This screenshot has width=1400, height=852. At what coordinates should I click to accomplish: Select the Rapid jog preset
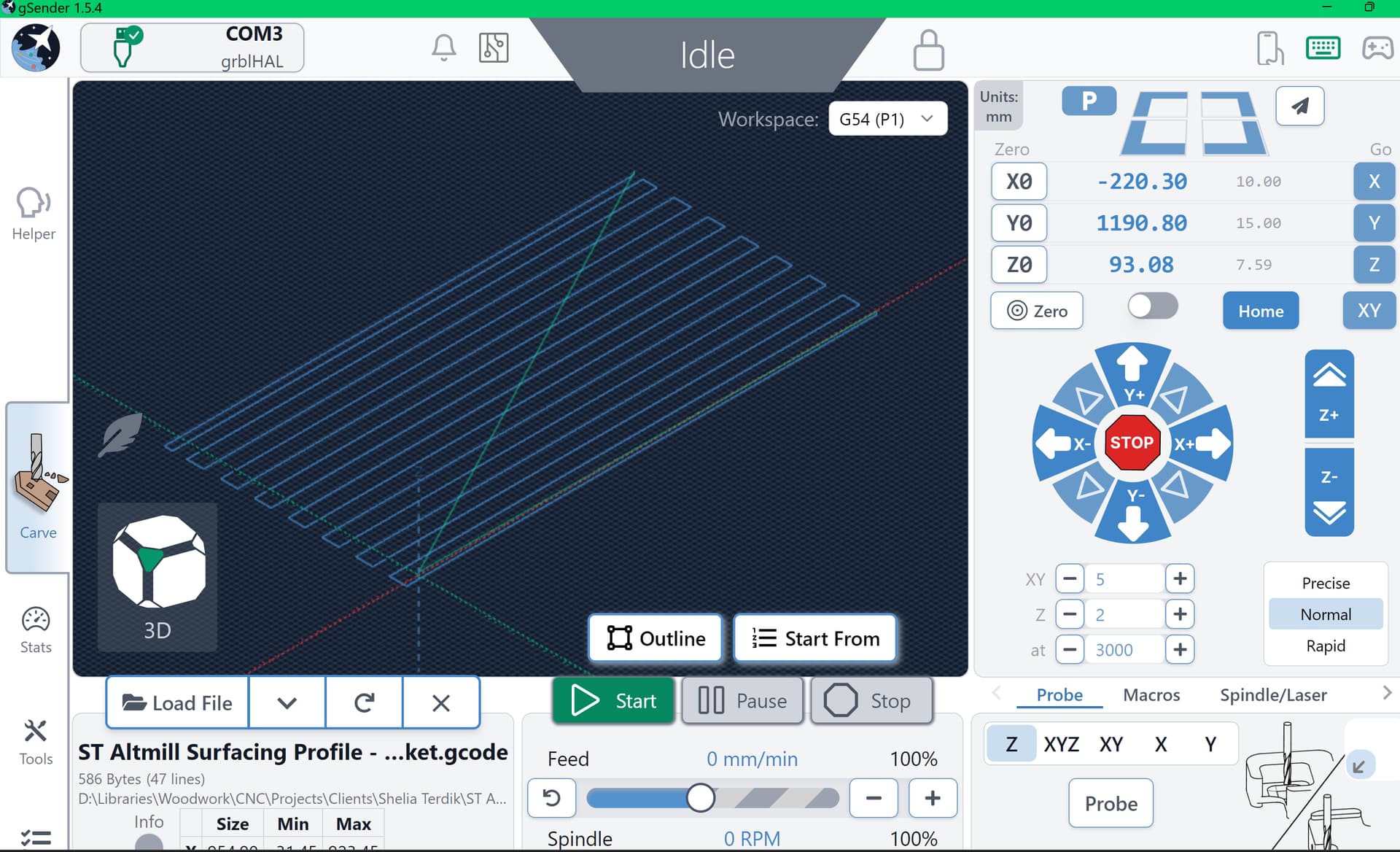coord(1325,646)
